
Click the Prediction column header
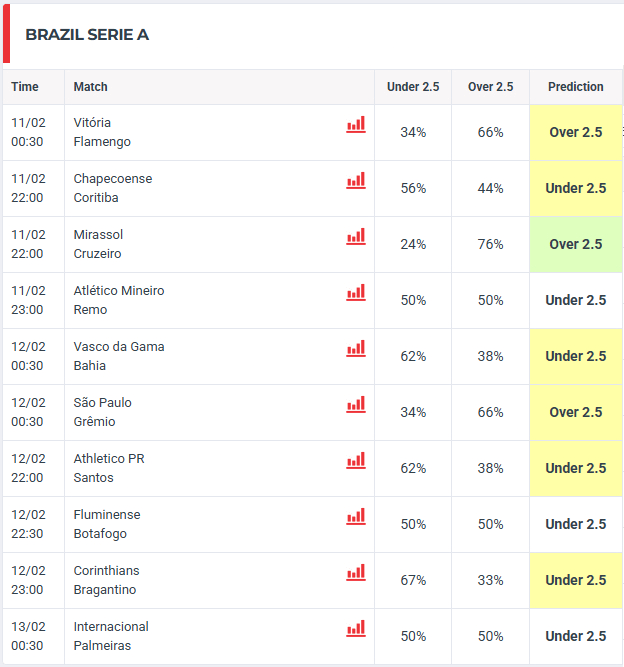[x=576, y=87]
